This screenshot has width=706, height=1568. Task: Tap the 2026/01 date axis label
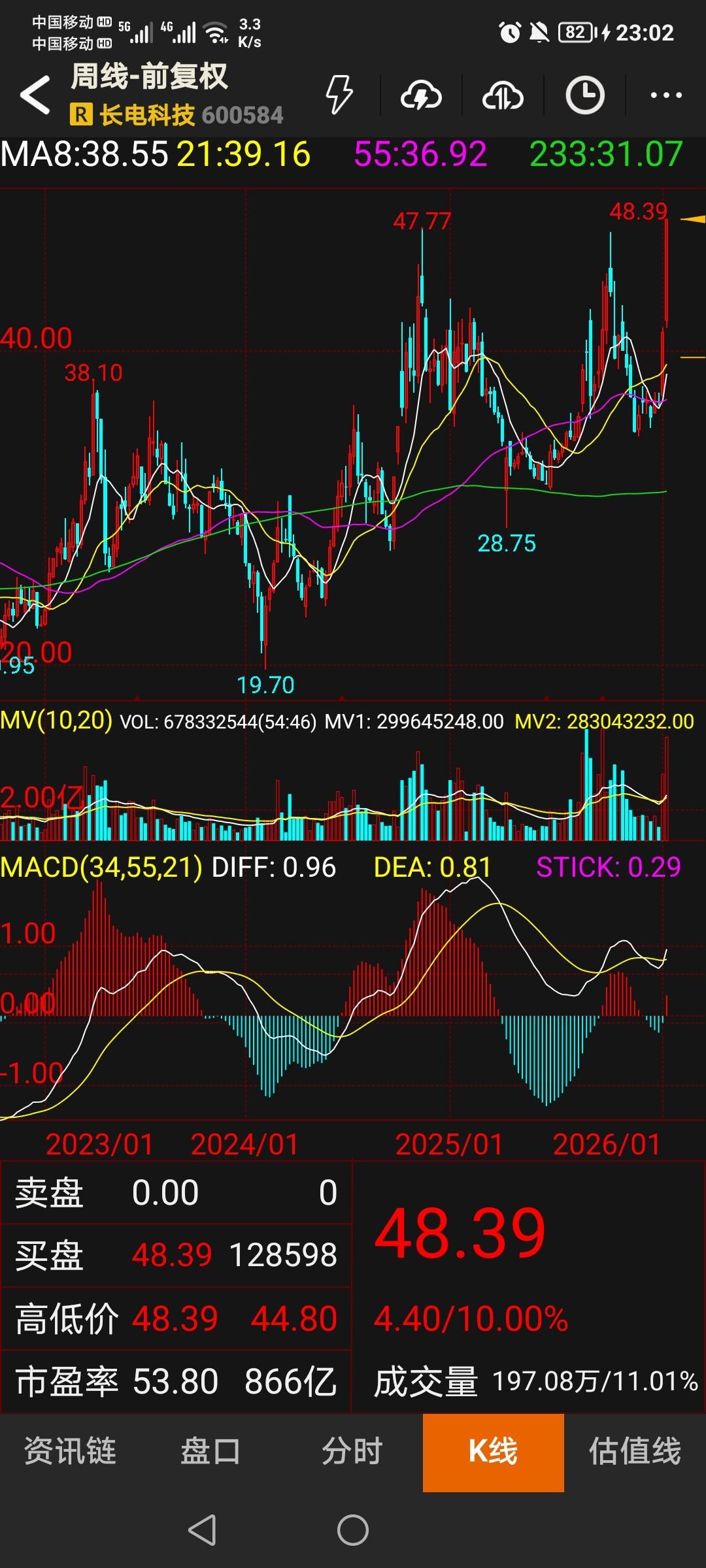tap(607, 1144)
